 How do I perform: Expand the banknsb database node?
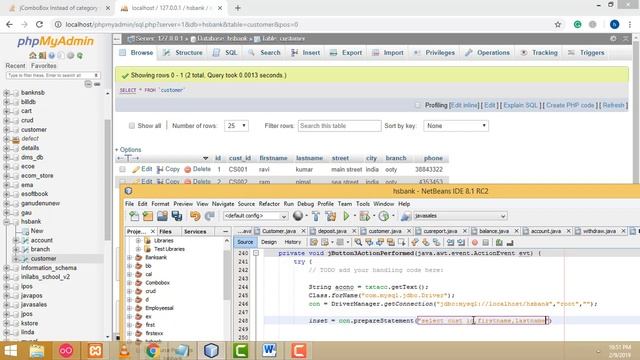[x=6, y=93]
